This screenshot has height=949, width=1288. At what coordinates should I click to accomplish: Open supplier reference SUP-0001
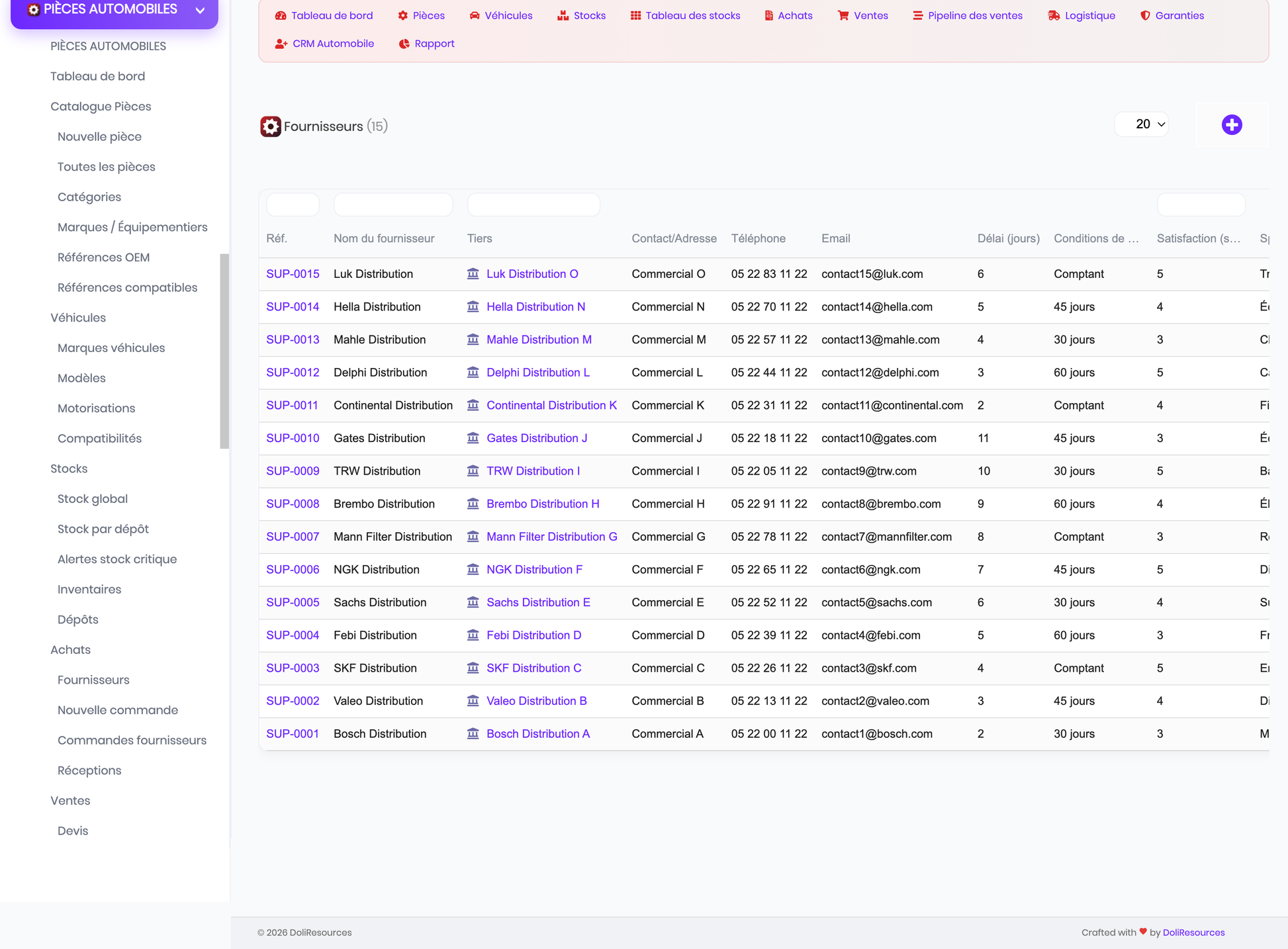(x=293, y=733)
